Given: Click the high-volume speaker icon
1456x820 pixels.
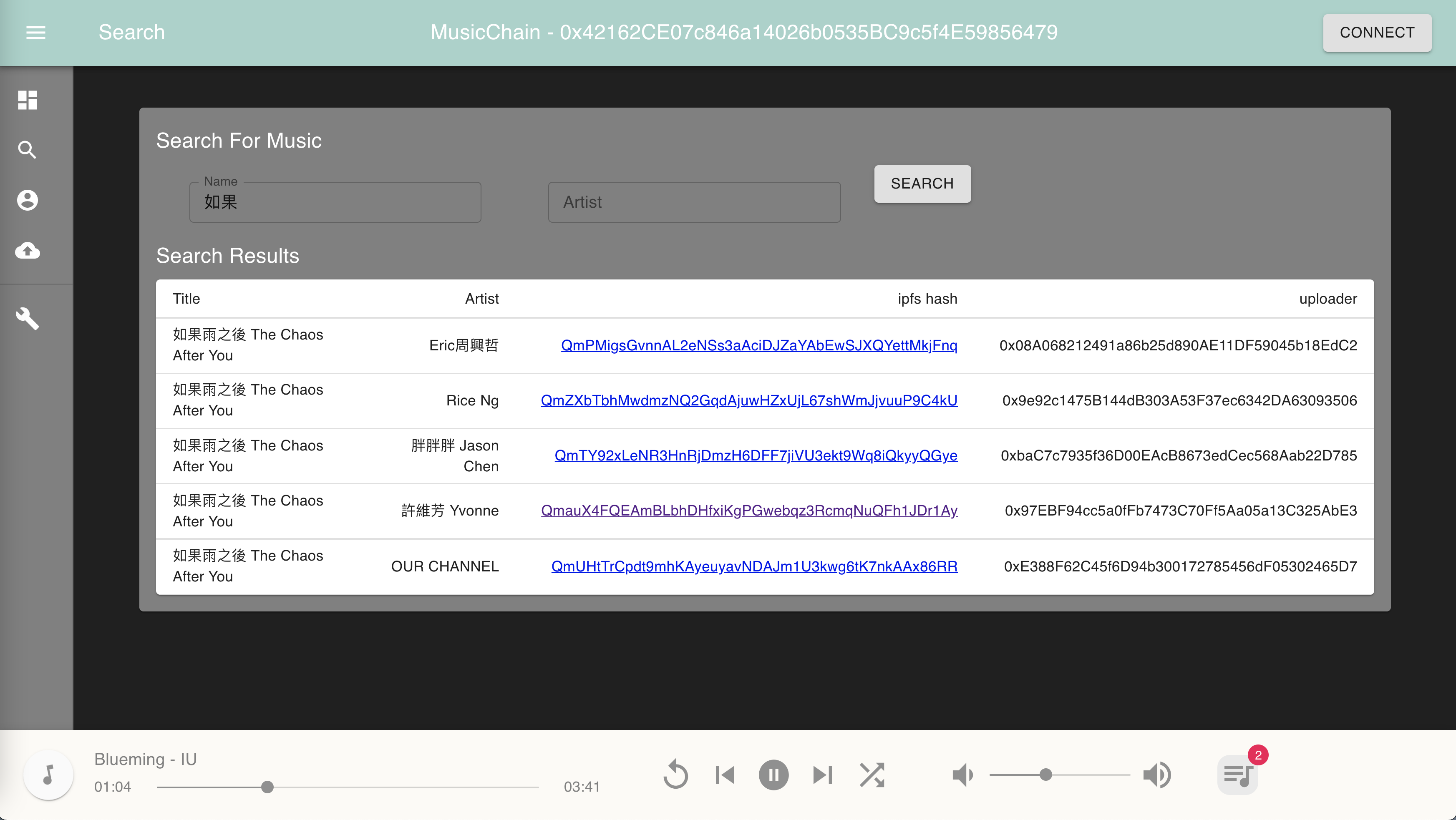Looking at the screenshot, I should tap(1157, 775).
